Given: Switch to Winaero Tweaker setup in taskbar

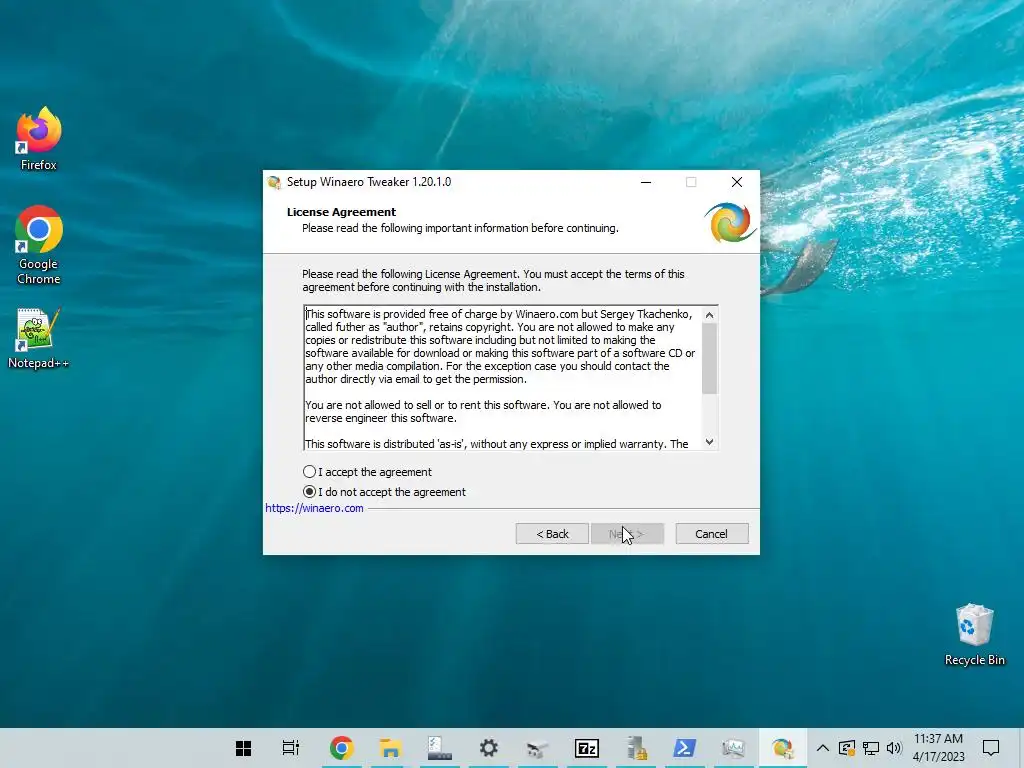Looking at the screenshot, I should [x=782, y=748].
